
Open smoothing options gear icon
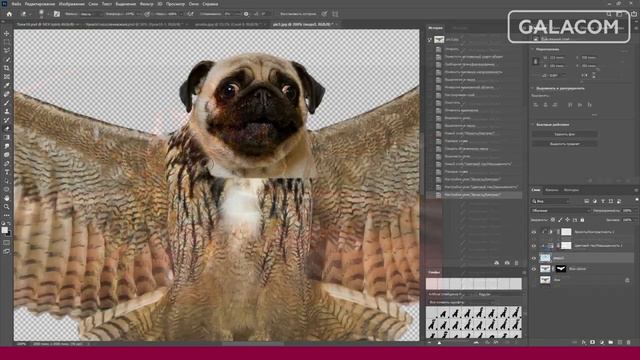[x=246, y=14]
